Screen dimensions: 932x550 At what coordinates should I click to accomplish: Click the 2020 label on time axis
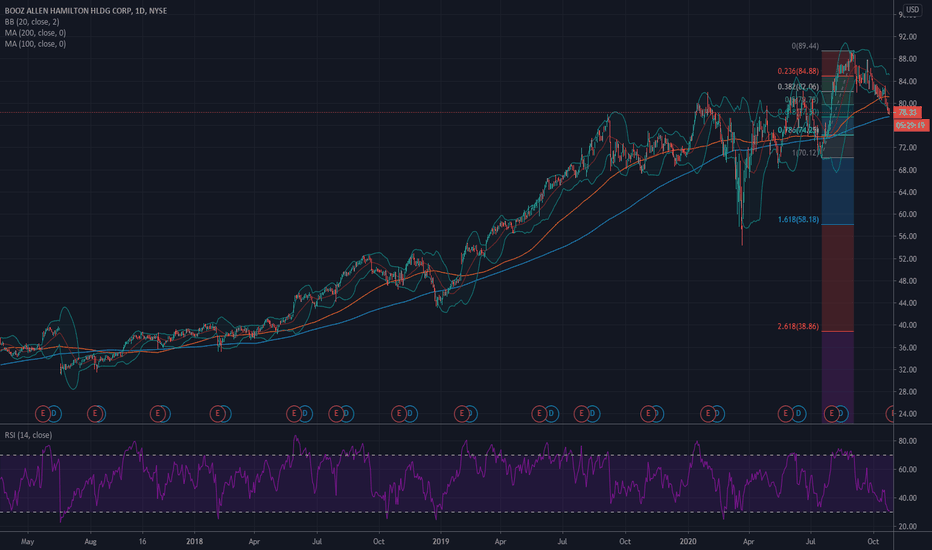pos(688,542)
